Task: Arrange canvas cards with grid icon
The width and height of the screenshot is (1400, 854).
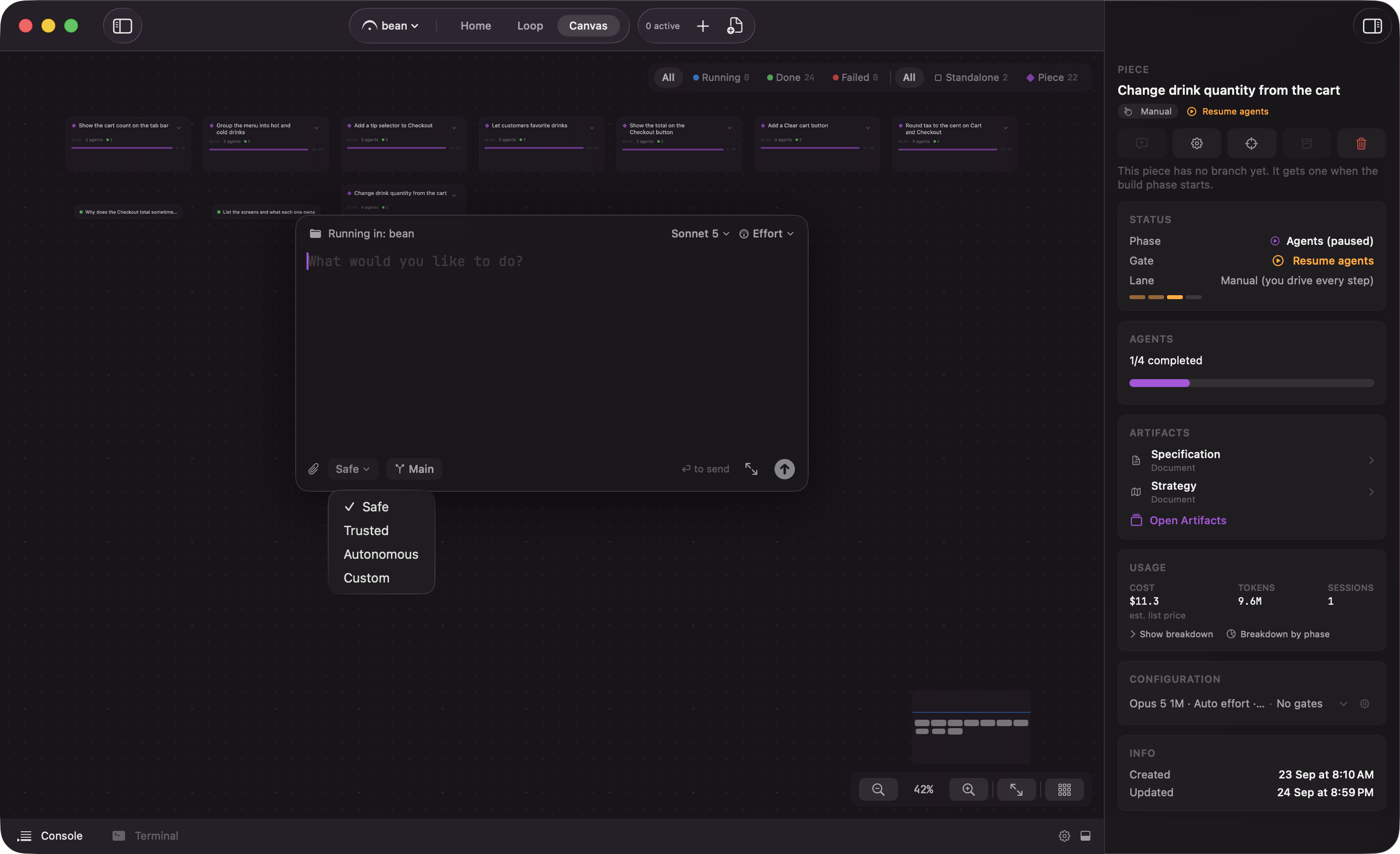Action: click(1064, 789)
